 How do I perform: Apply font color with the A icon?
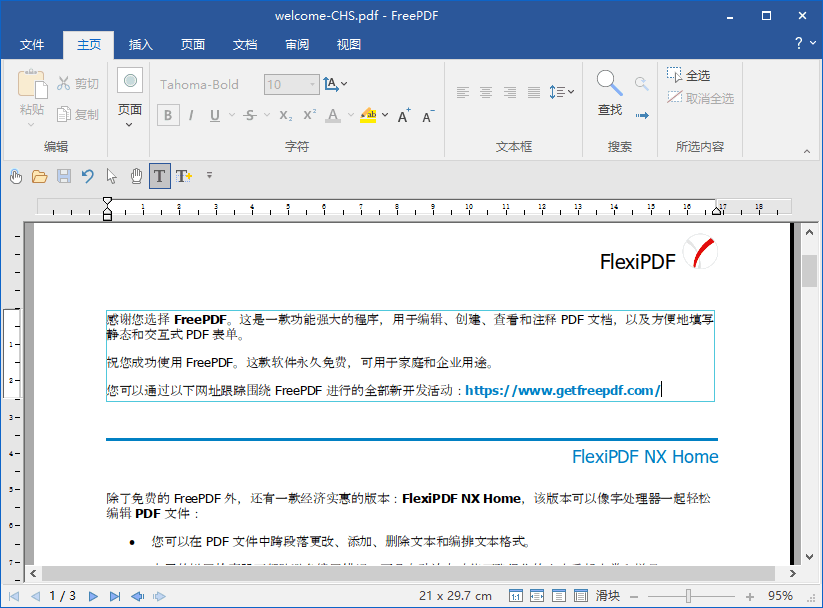(x=333, y=115)
